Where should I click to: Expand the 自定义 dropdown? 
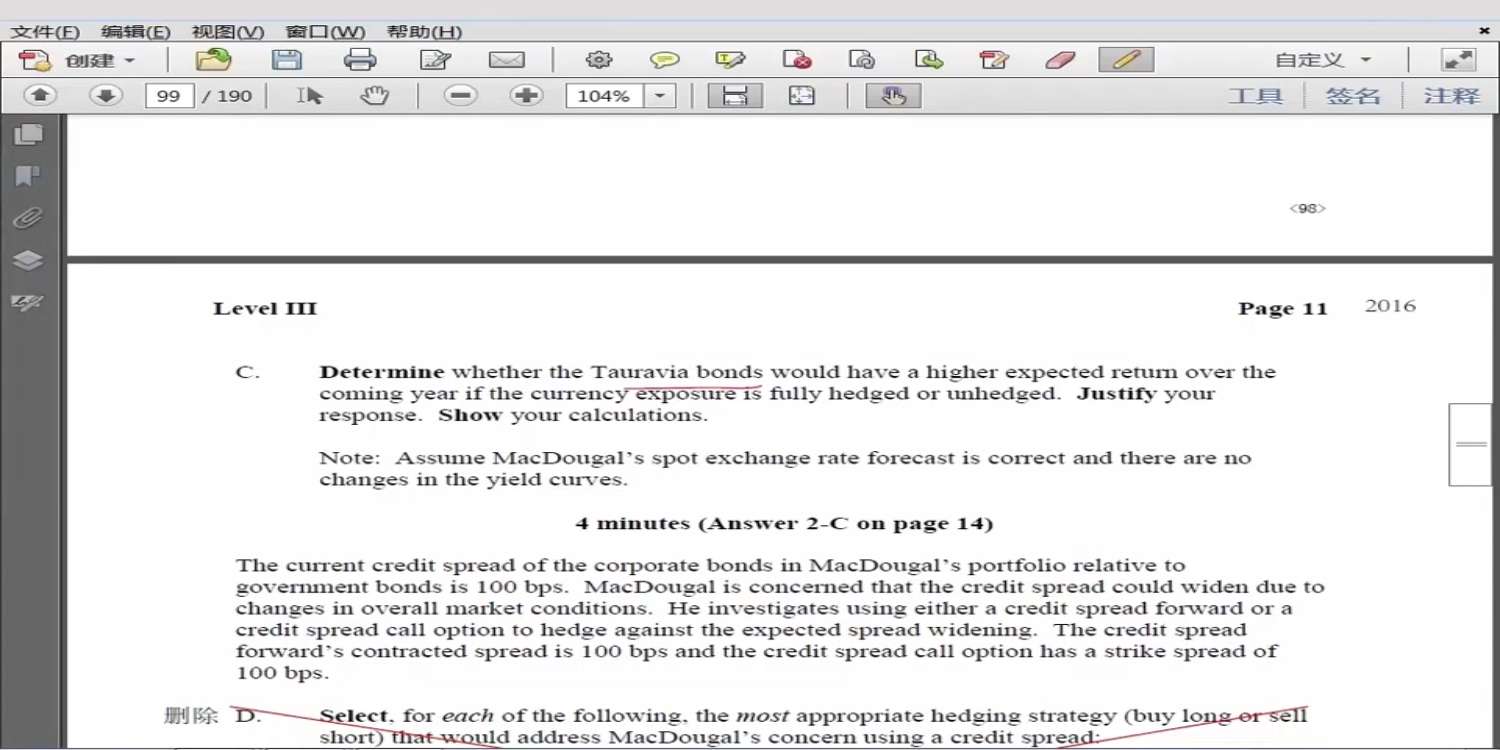point(1365,61)
